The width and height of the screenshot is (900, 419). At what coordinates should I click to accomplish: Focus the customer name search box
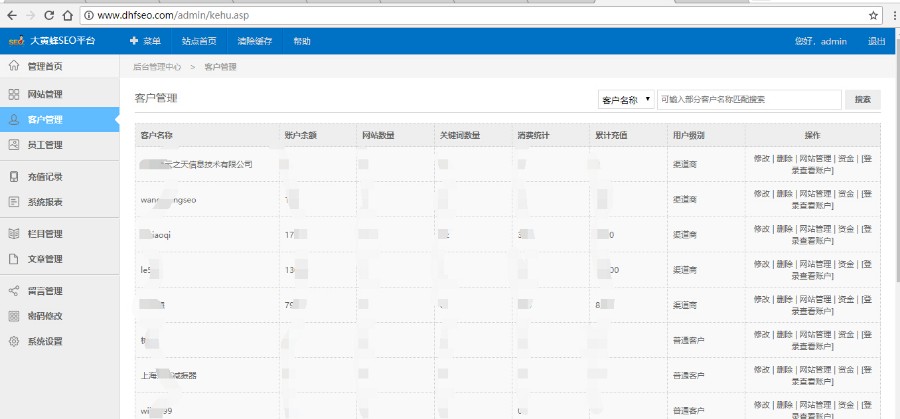[x=749, y=99]
